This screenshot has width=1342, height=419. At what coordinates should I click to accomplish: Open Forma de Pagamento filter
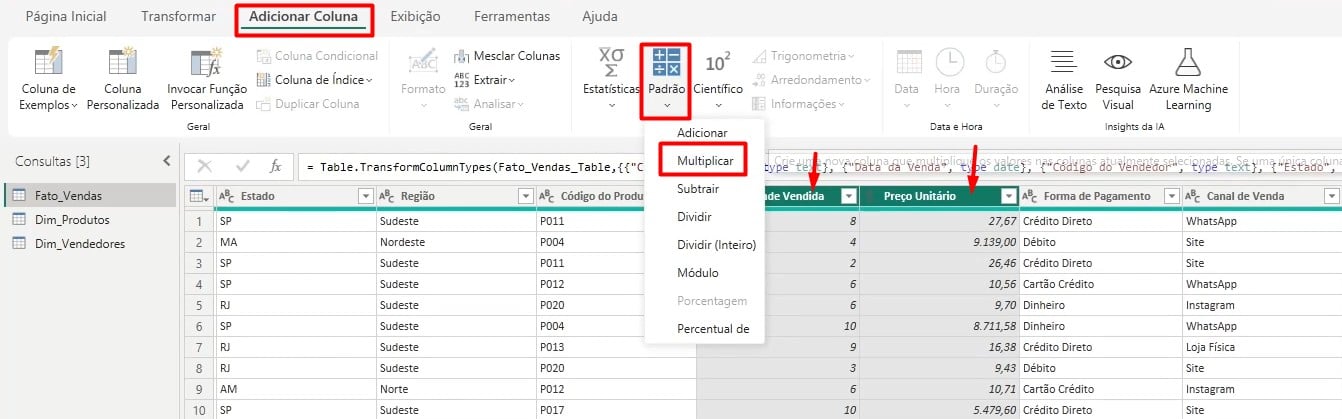tap(1170, 196)
